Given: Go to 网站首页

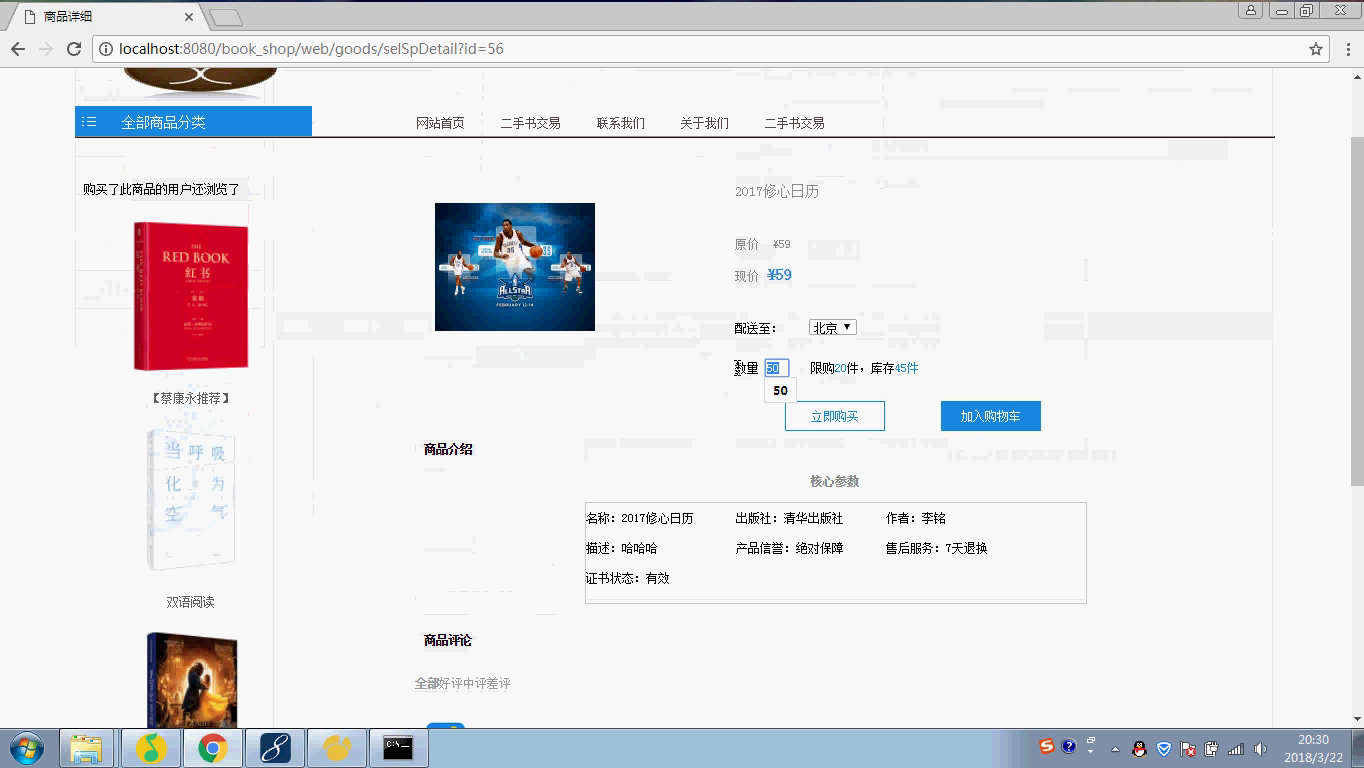Looking at the screenshot, I should click(x=440, y=123).
